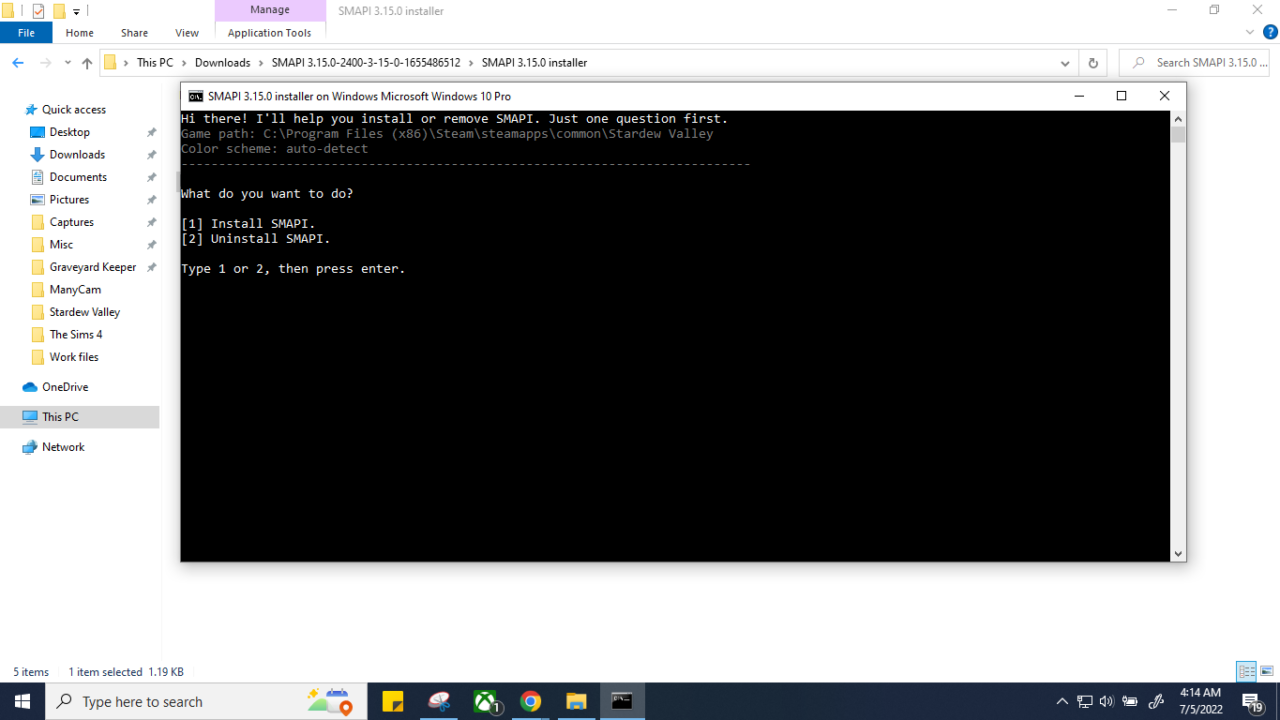Expand the address bar history dropdown

pyautogui.click(x=1065, y=63)
